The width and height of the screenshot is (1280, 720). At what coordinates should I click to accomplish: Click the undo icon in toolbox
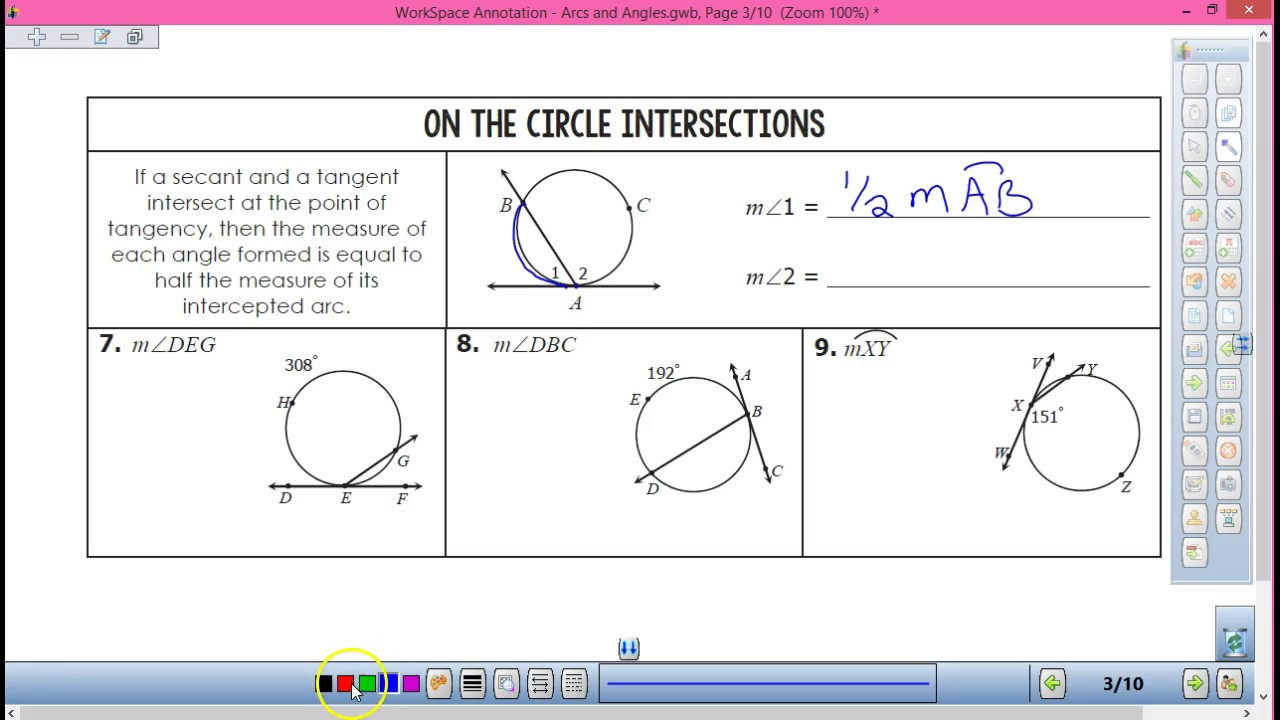[1194, 282]
